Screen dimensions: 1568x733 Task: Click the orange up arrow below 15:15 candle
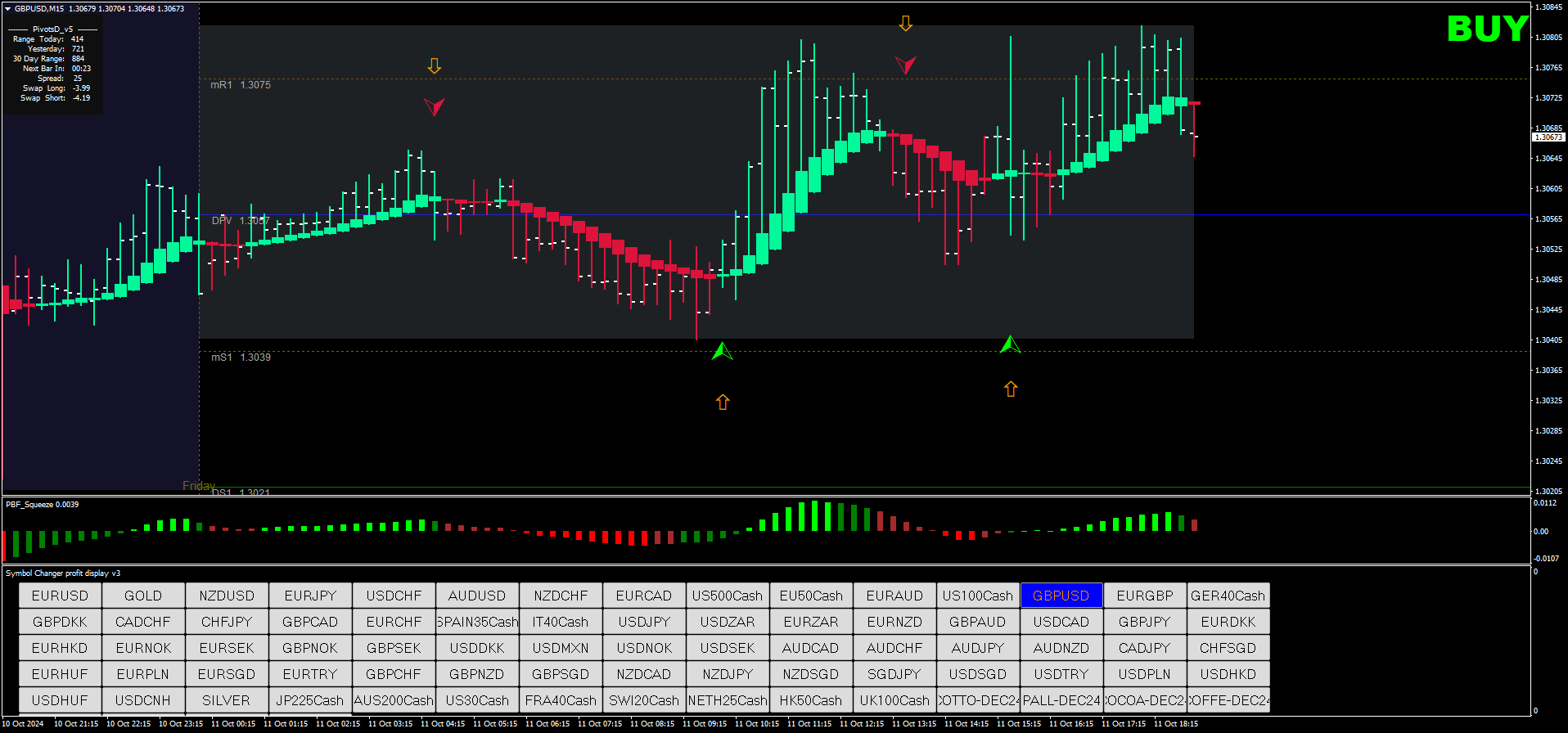pos(1011,389)
